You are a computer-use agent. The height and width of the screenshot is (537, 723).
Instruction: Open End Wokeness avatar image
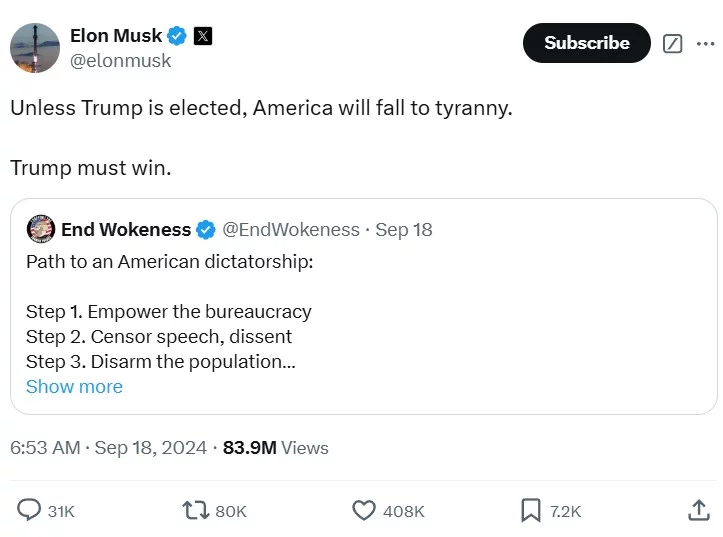click(41, 229)
